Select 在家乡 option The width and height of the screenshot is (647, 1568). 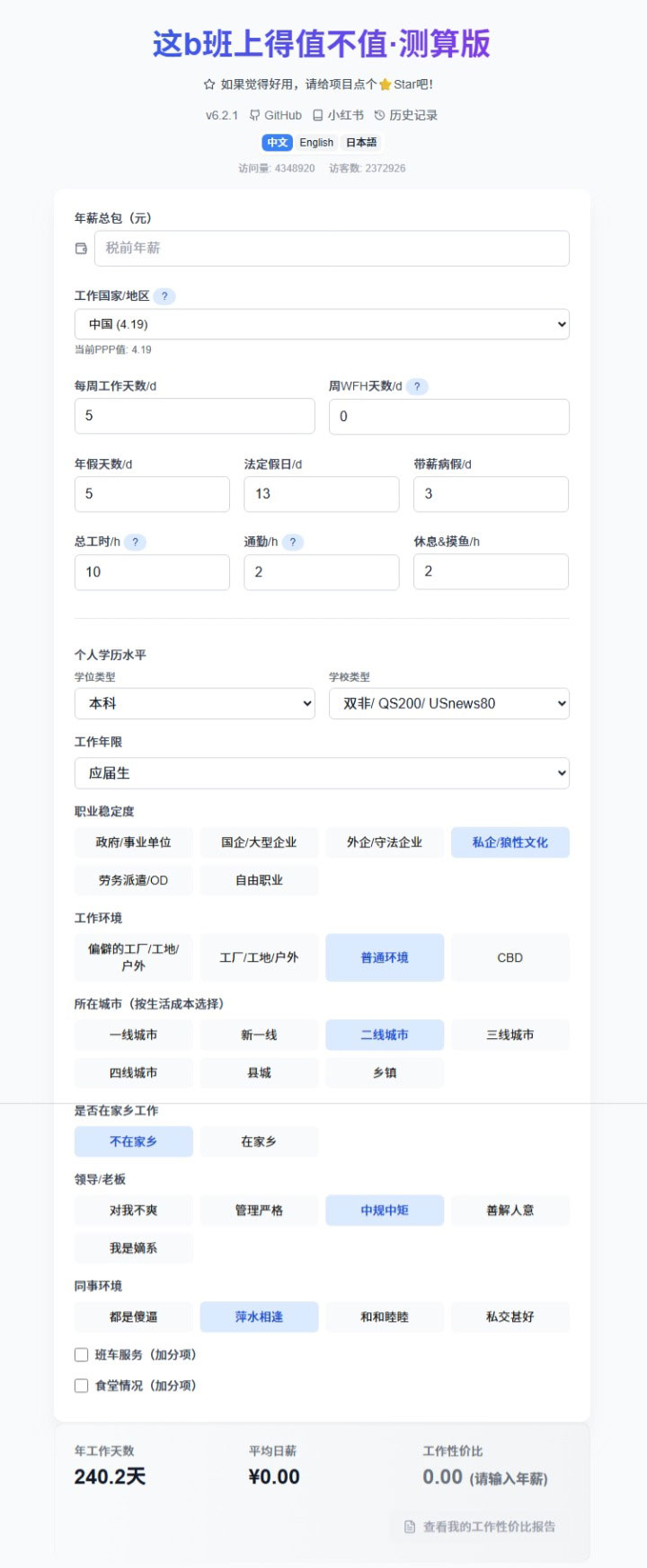259,1141
